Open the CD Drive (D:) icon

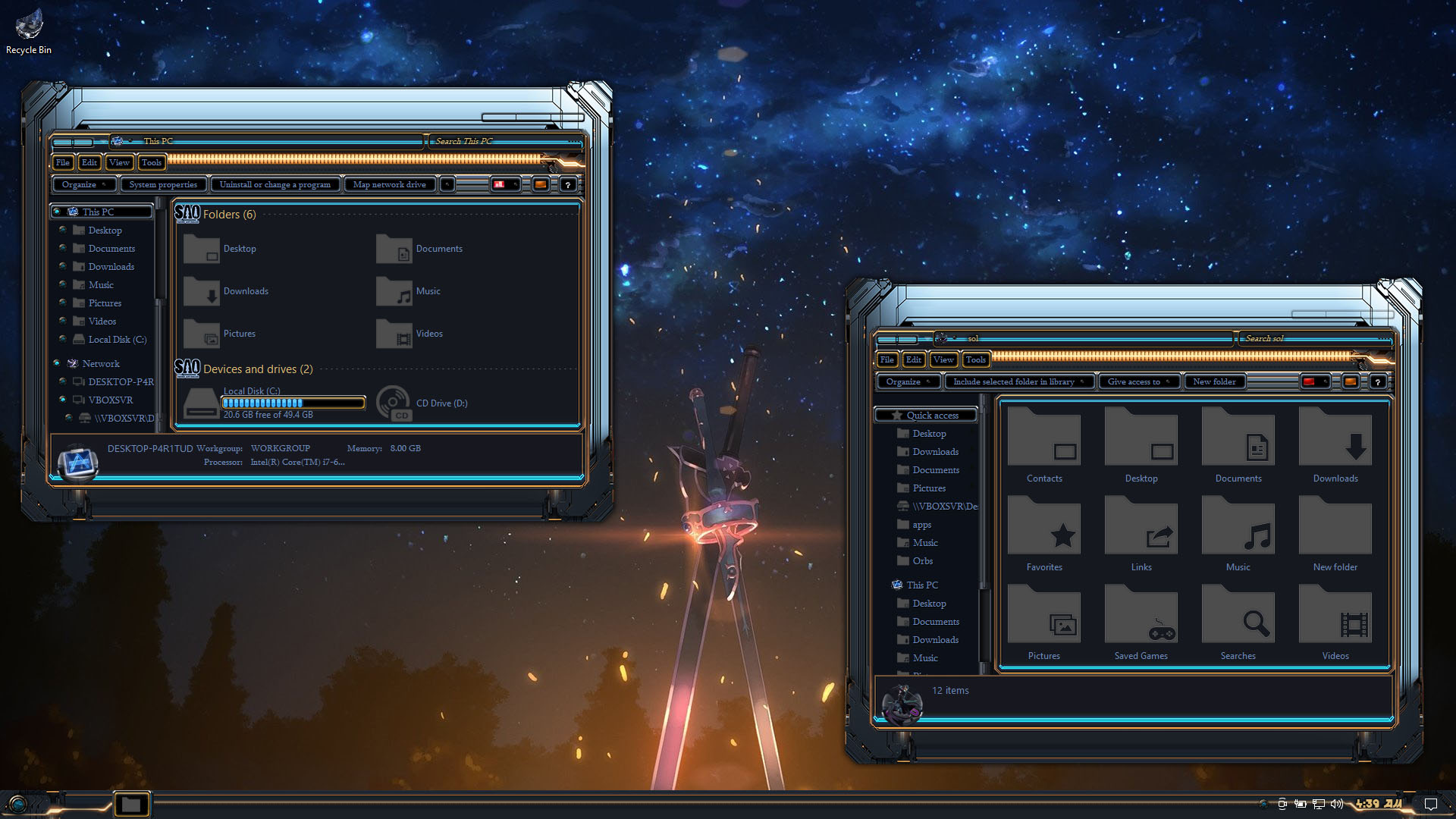(394, 403)
